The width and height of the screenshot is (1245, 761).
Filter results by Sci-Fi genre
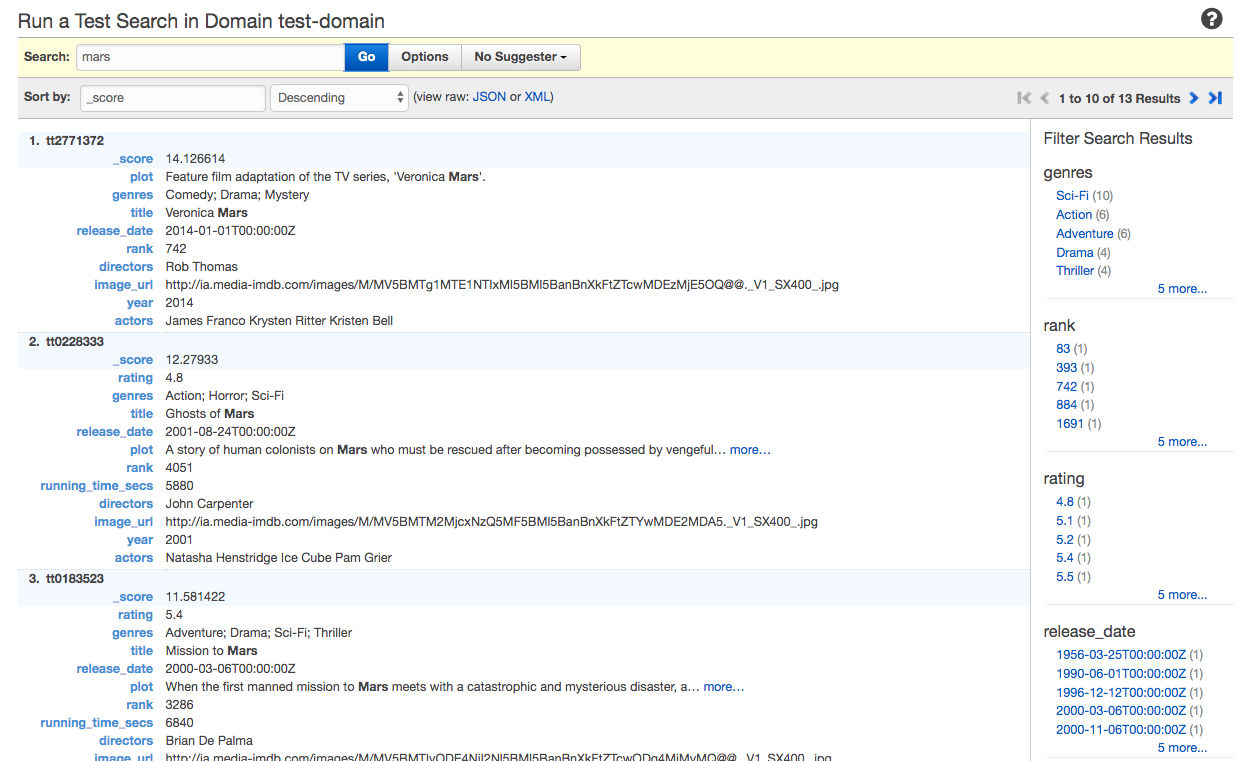click(1072, 196)
